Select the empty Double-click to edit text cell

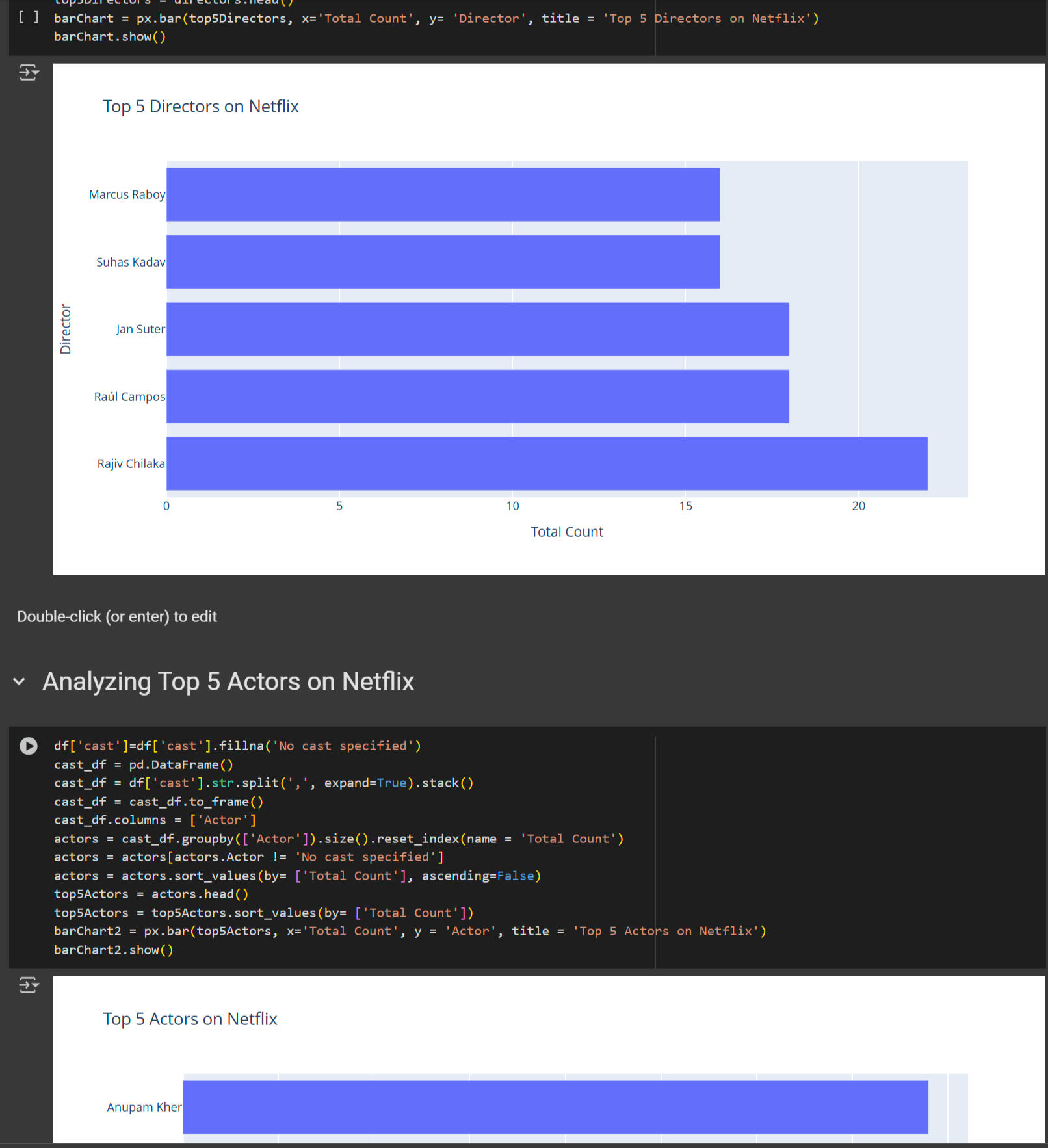[117, 616]
